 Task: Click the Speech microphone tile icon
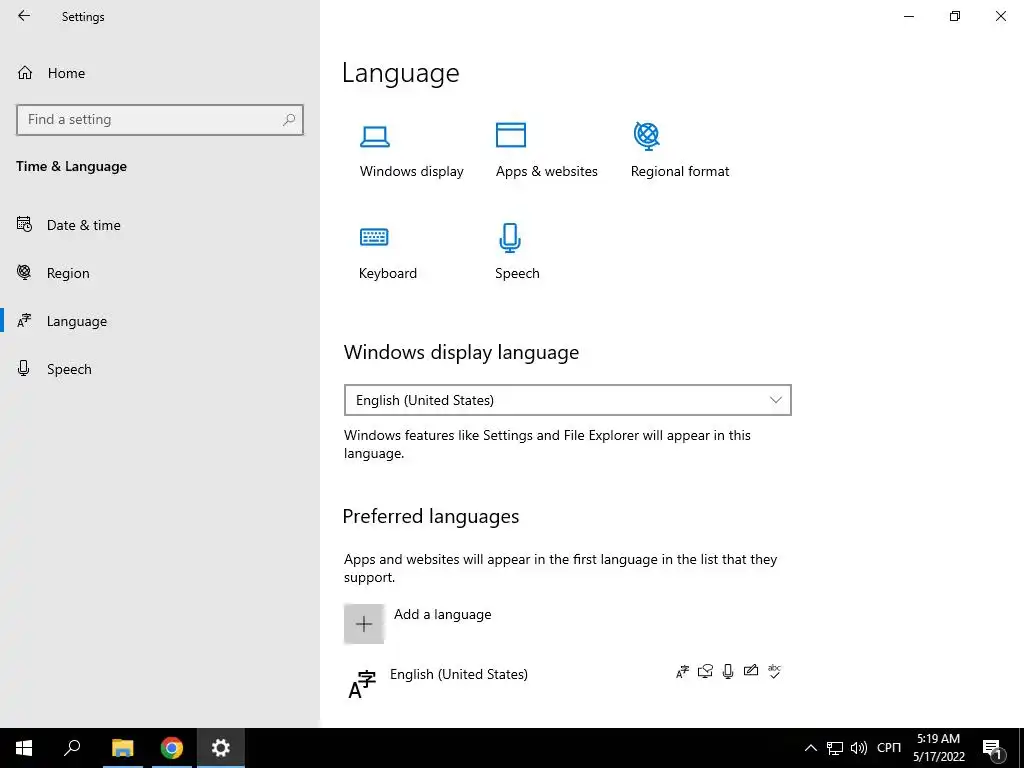[x=510, y=238]
